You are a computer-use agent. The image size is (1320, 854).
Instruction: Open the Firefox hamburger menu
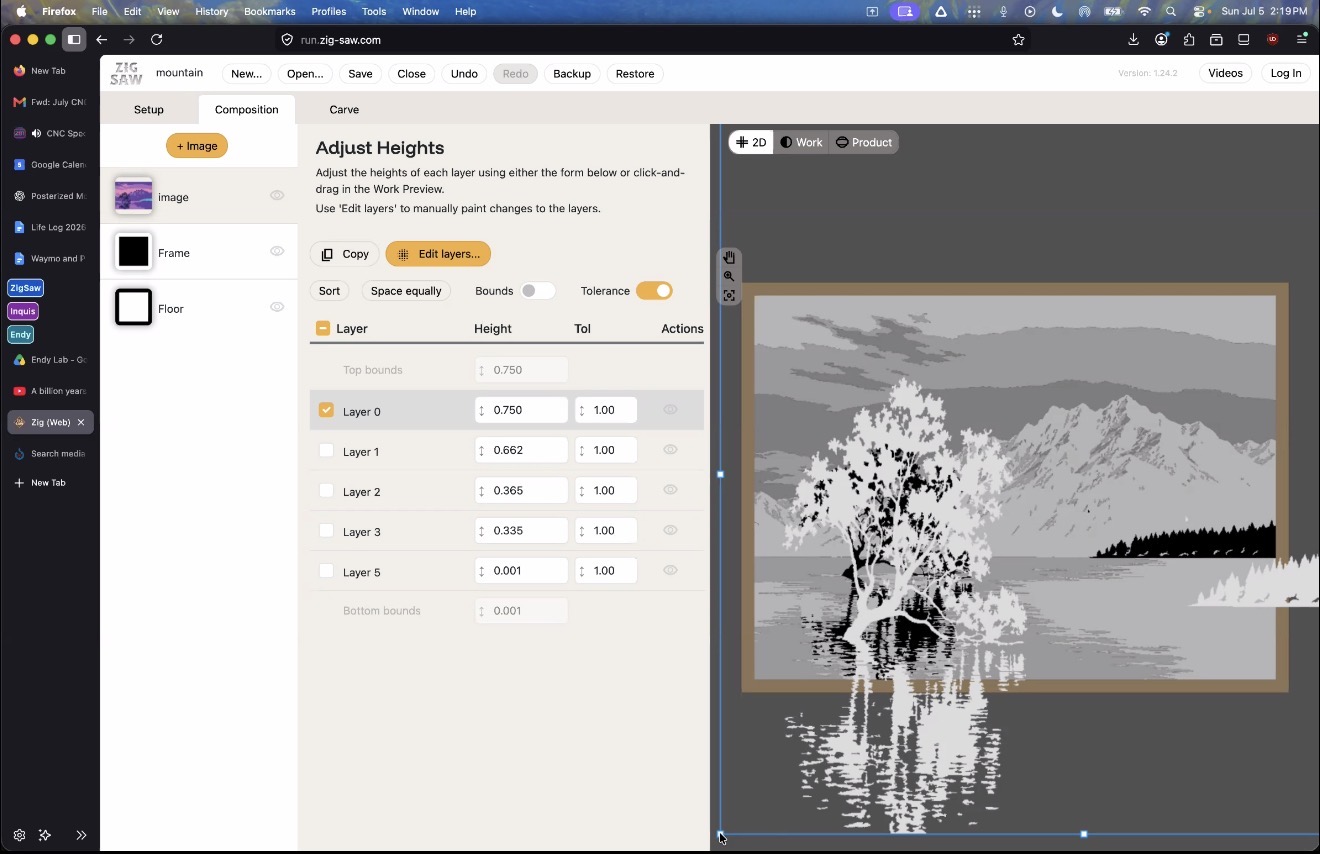pyautogui.click(x=1302, y=40)
